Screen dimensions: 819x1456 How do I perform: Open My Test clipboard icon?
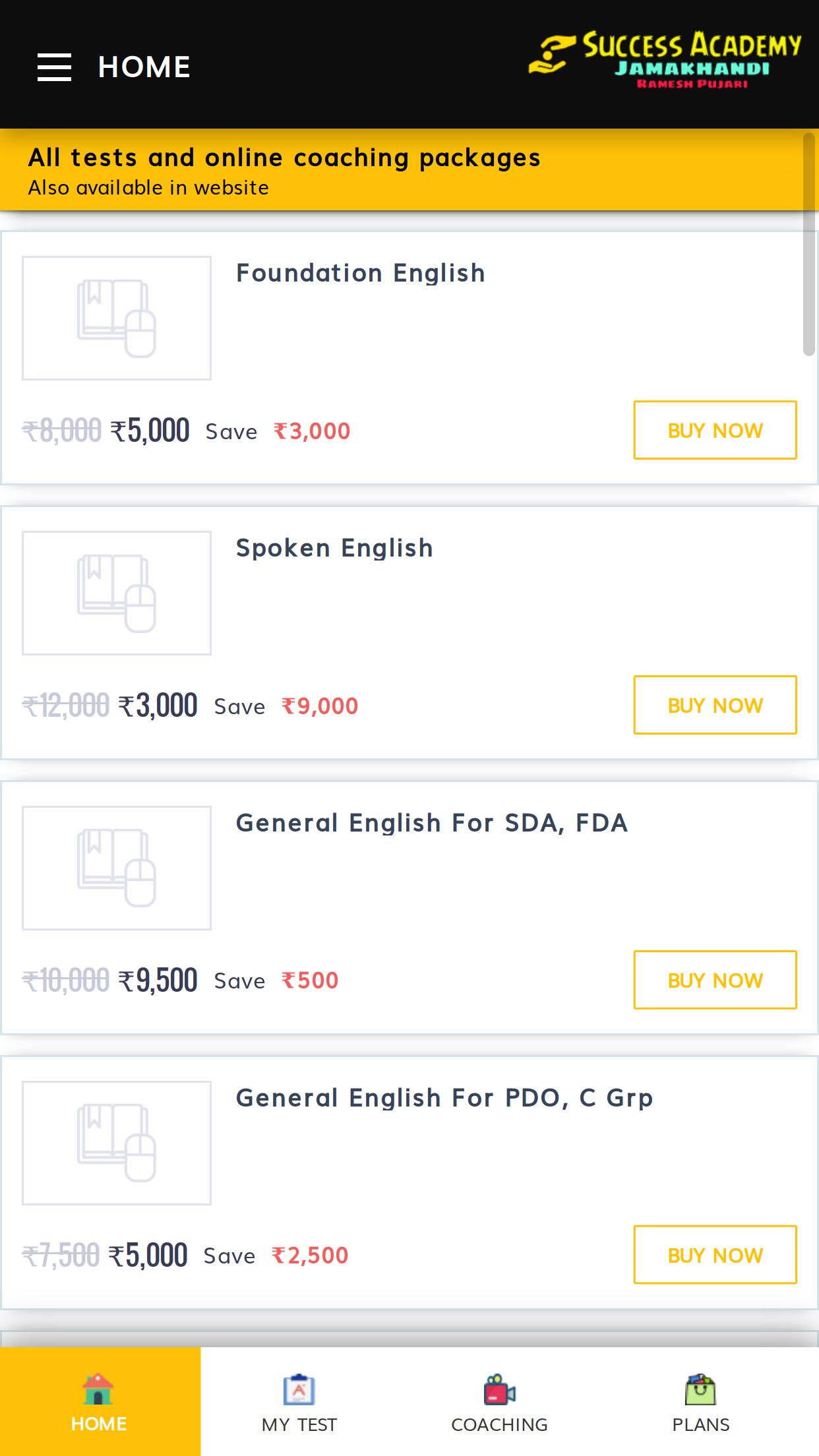299,1389
